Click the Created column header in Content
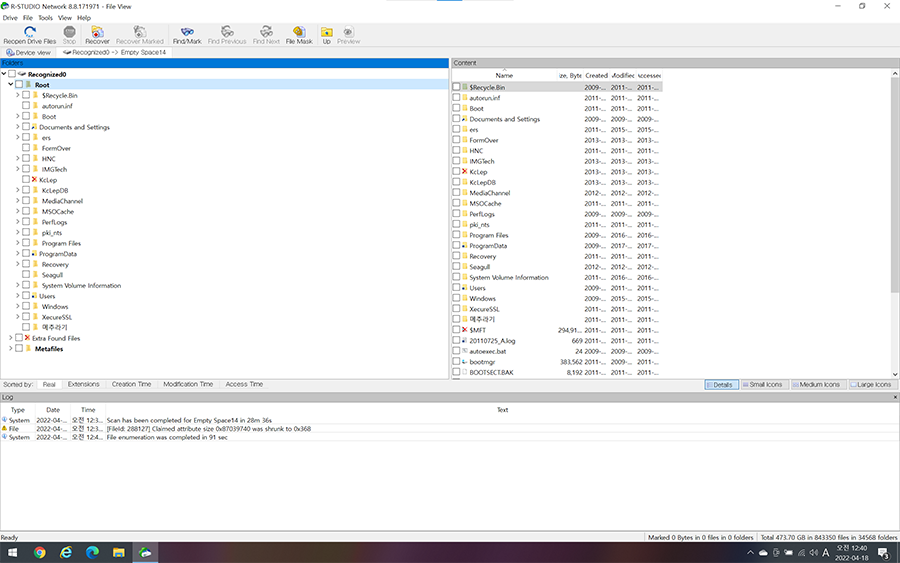 pyautogui.click(x=596, y=75)
